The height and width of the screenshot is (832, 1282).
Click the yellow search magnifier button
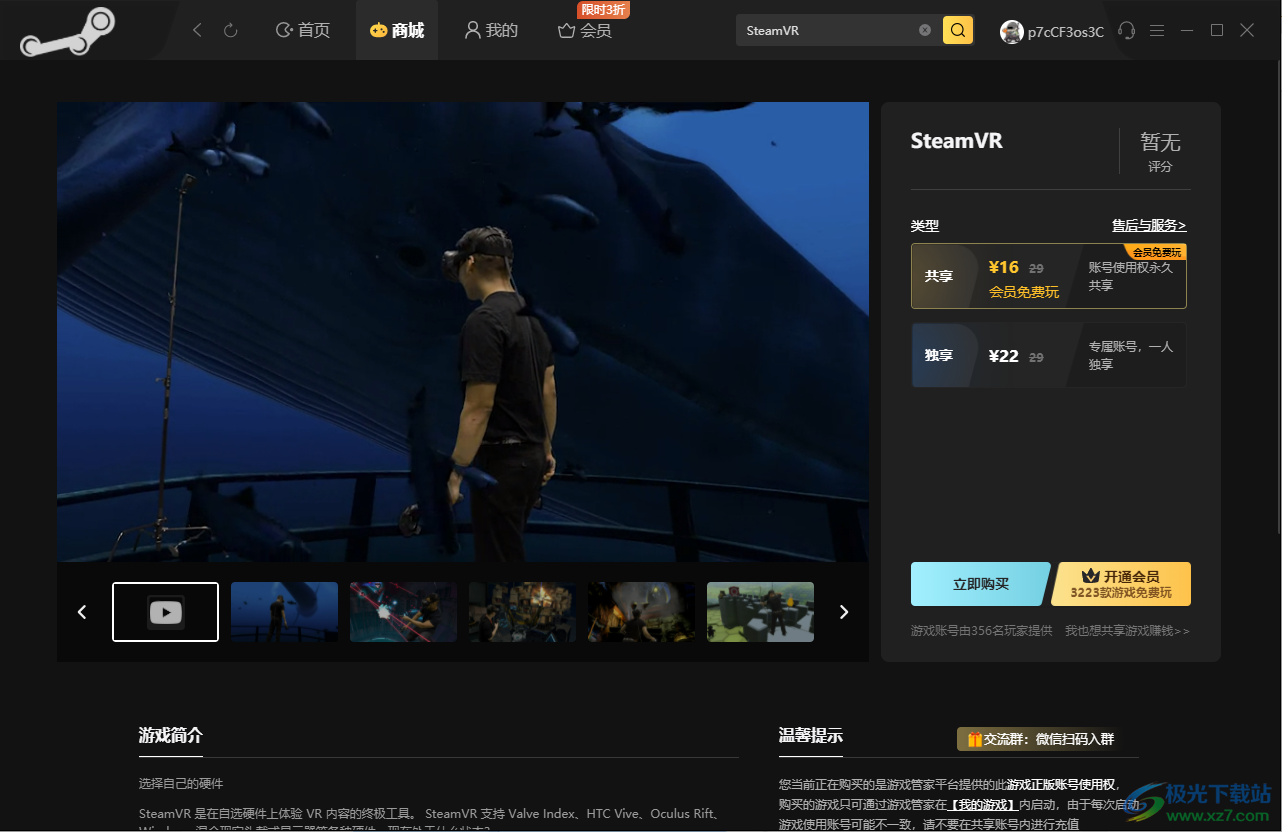958,30
